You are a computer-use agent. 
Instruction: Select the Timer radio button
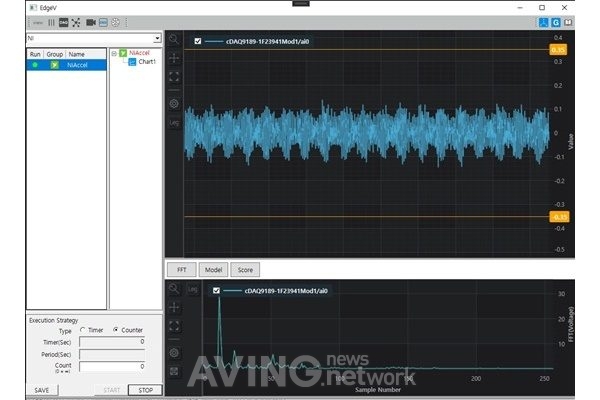pyautogui.click(x=83, y=330)
